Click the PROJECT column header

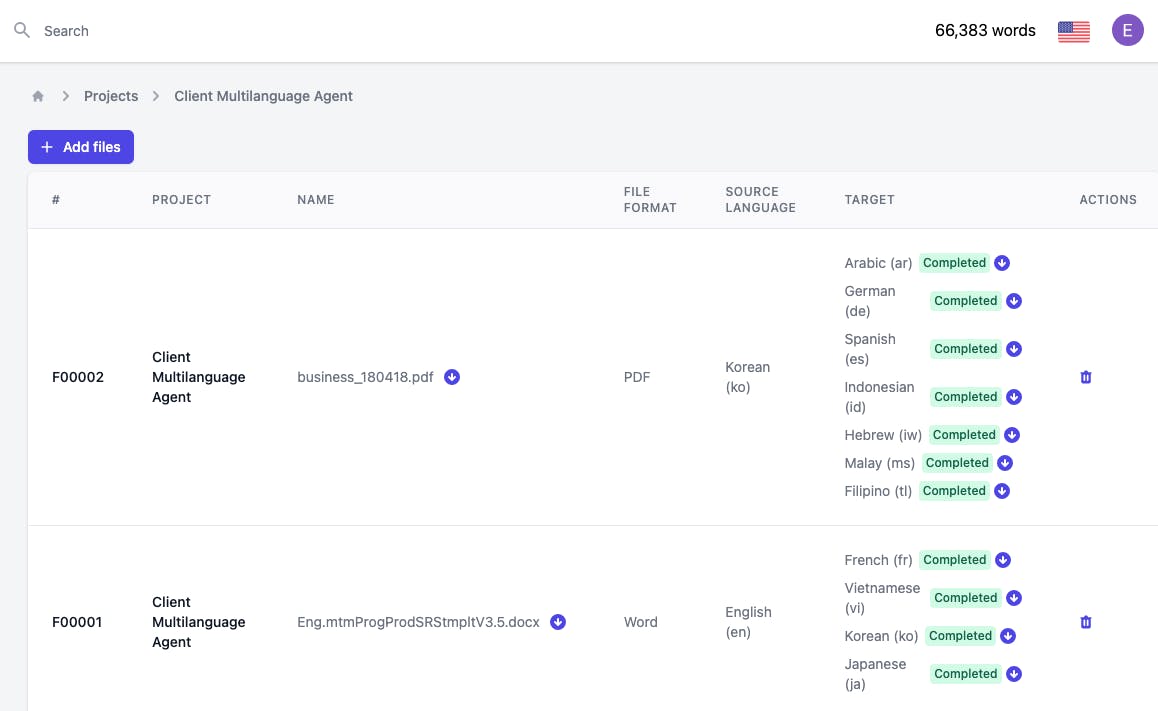(x=182, y=200)
